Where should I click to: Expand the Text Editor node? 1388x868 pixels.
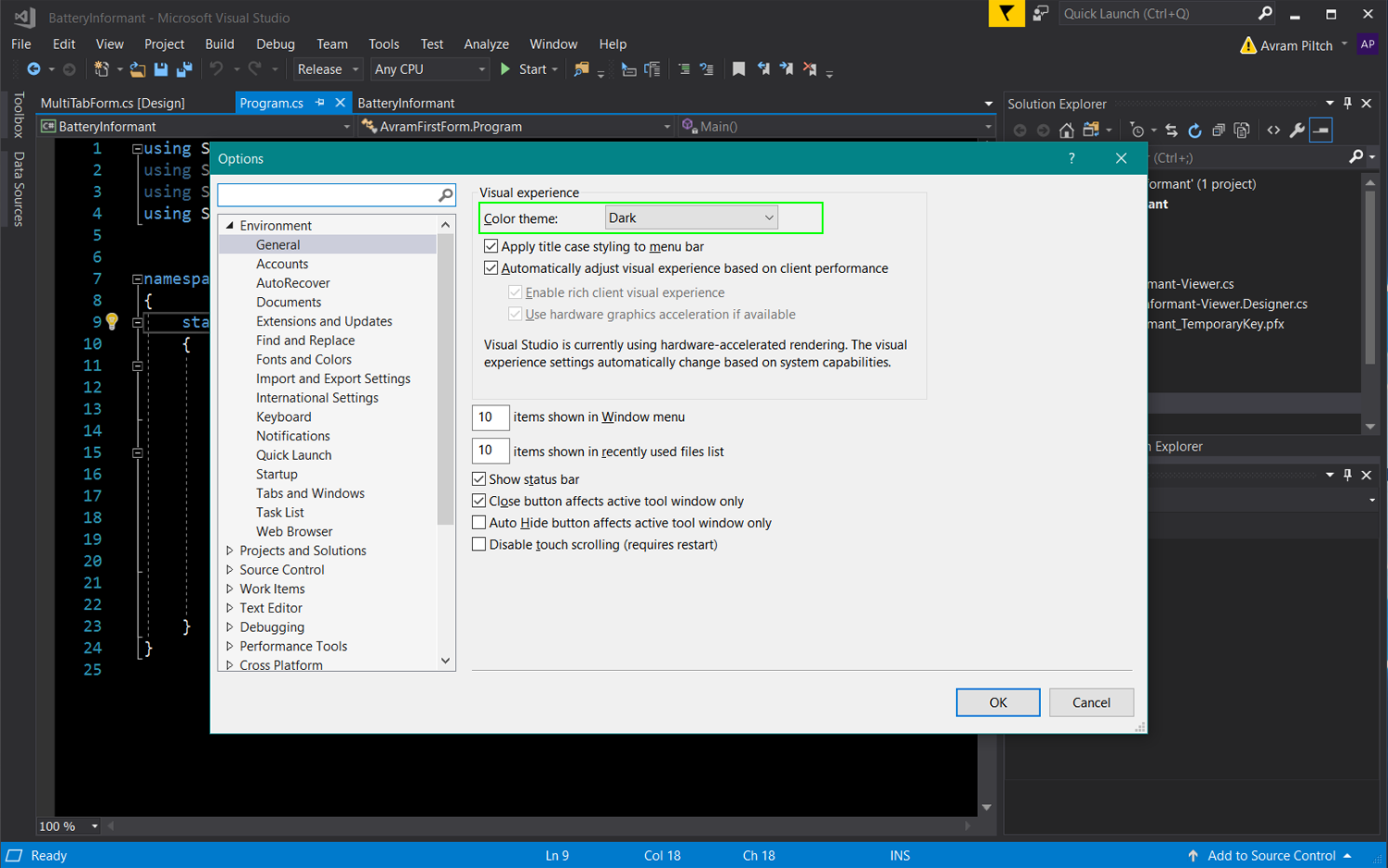click(x=229, y=608)
